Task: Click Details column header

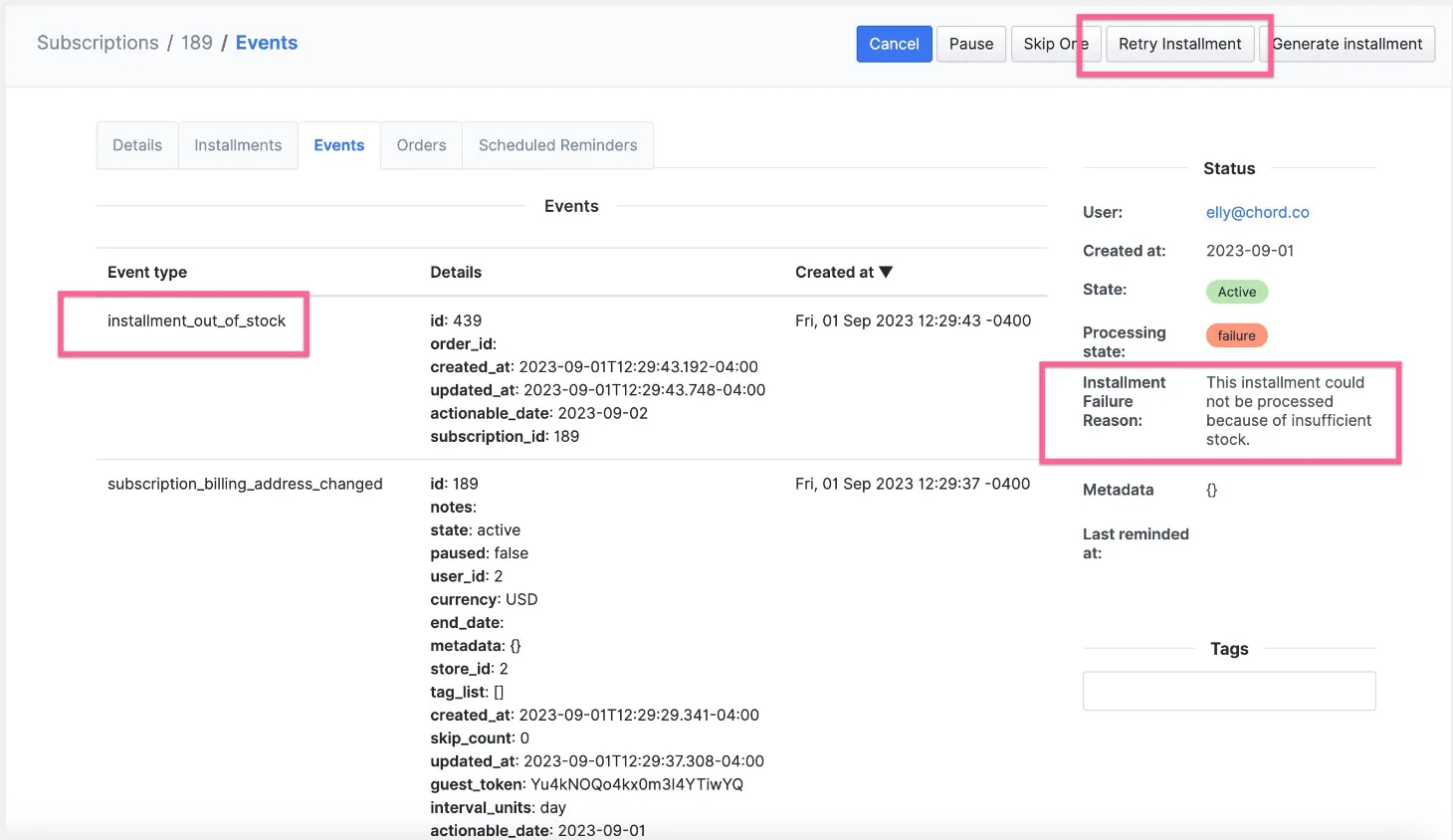Action: click(x=456, y=272)
